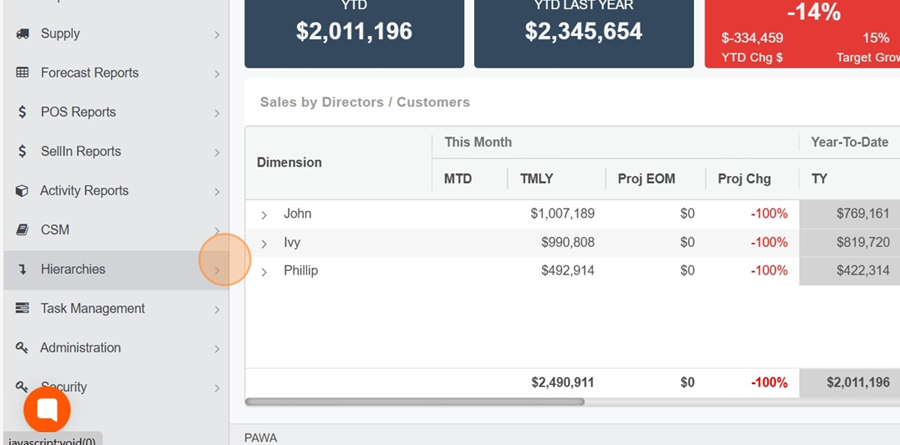Expand the Ivy row in the table
The image size is (900, 445).
(264, 243)
